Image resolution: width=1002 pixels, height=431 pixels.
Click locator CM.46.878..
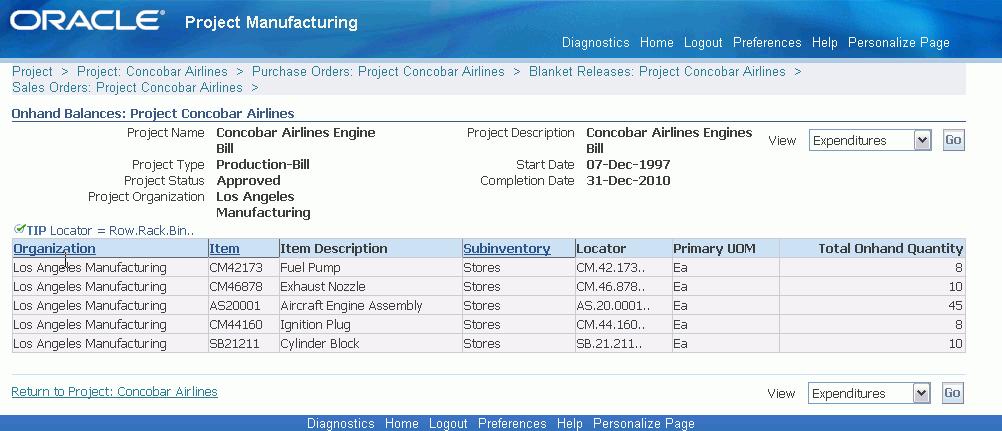610,286
